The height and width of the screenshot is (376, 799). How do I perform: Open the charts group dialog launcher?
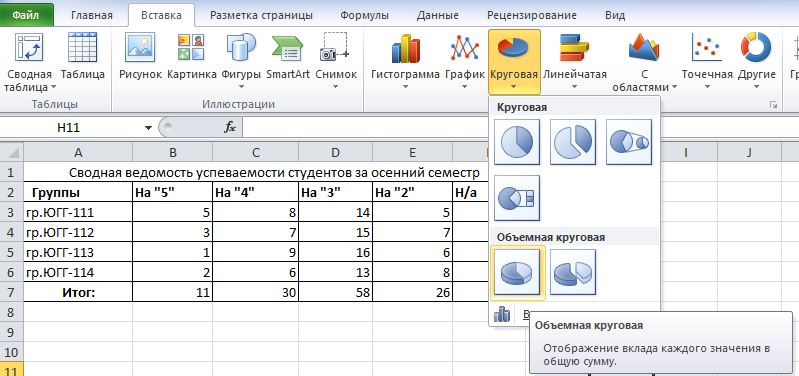click(x=774, y=104)
